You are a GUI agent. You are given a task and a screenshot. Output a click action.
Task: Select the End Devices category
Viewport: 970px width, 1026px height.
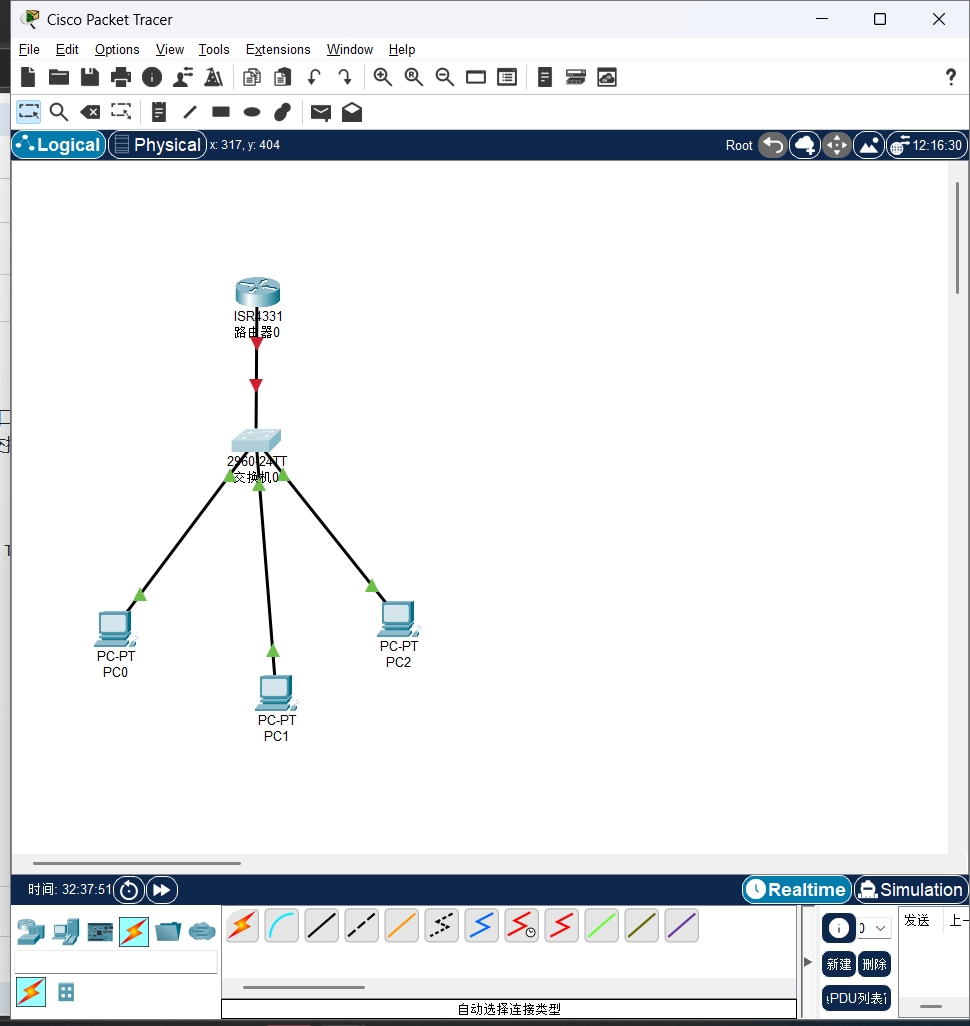click(x=65, y=932)
